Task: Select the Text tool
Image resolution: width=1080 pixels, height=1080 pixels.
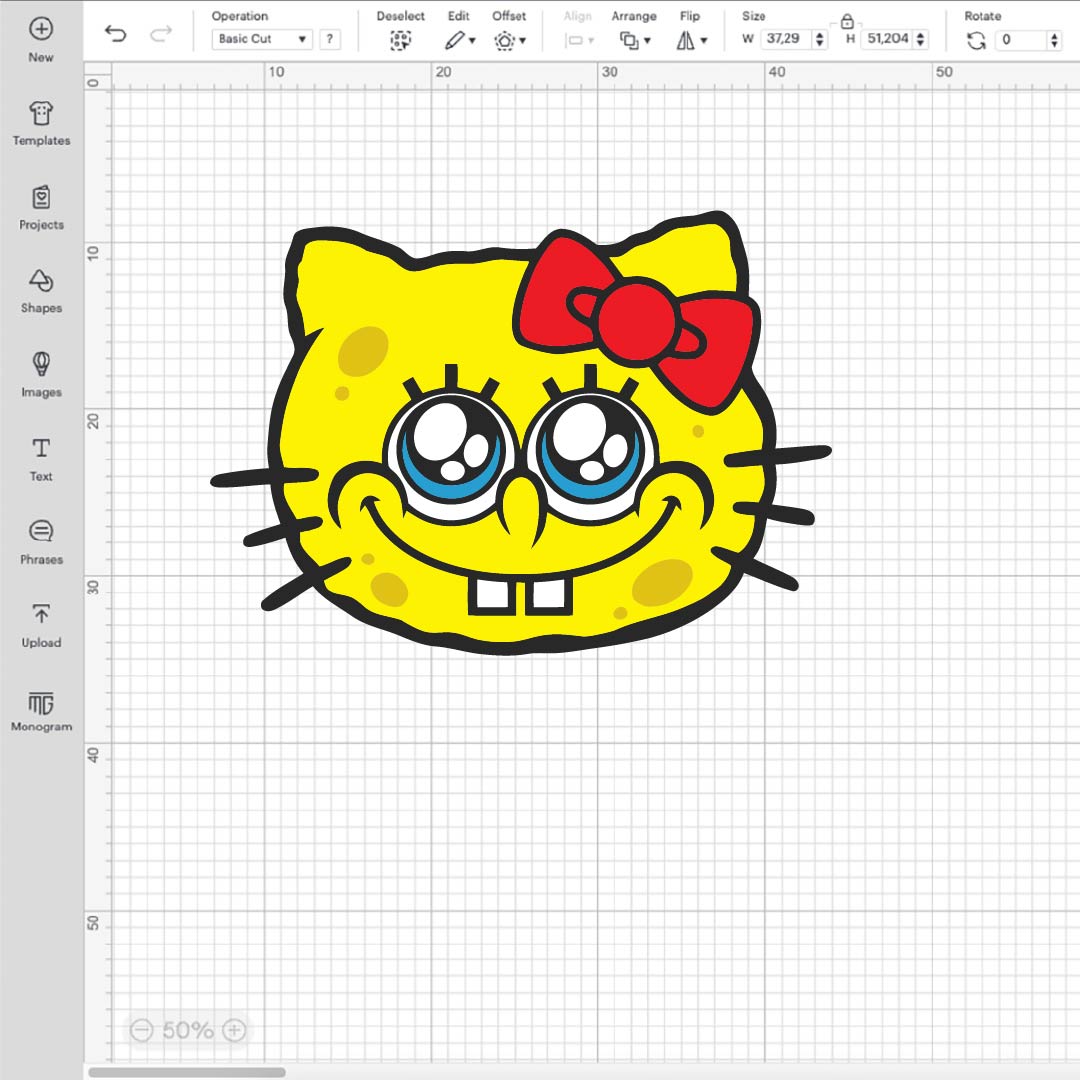Action: pos(41,459)
